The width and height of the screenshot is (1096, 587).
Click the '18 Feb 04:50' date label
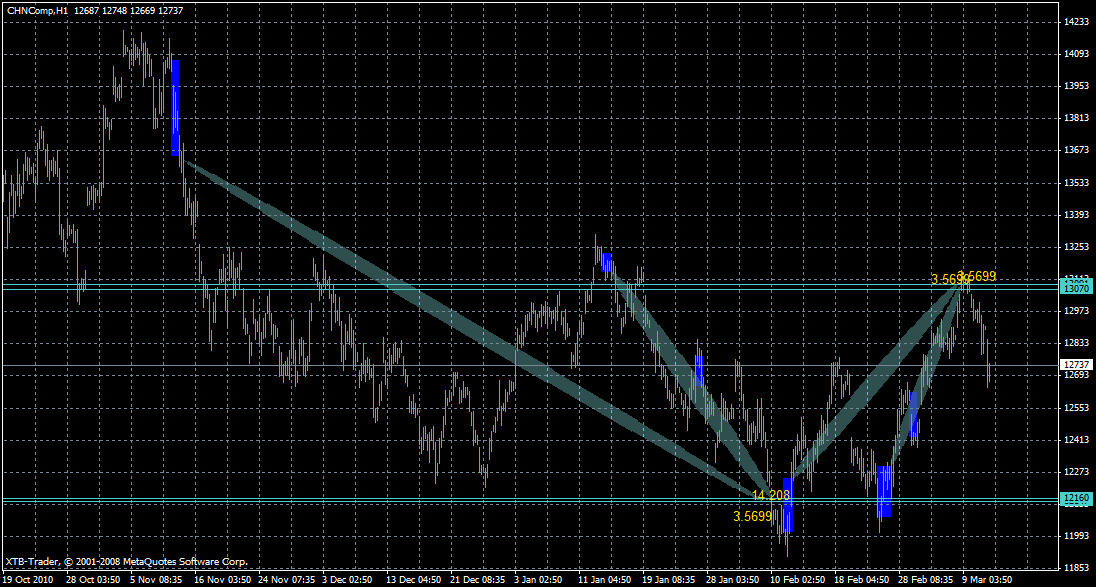point(862,580)
